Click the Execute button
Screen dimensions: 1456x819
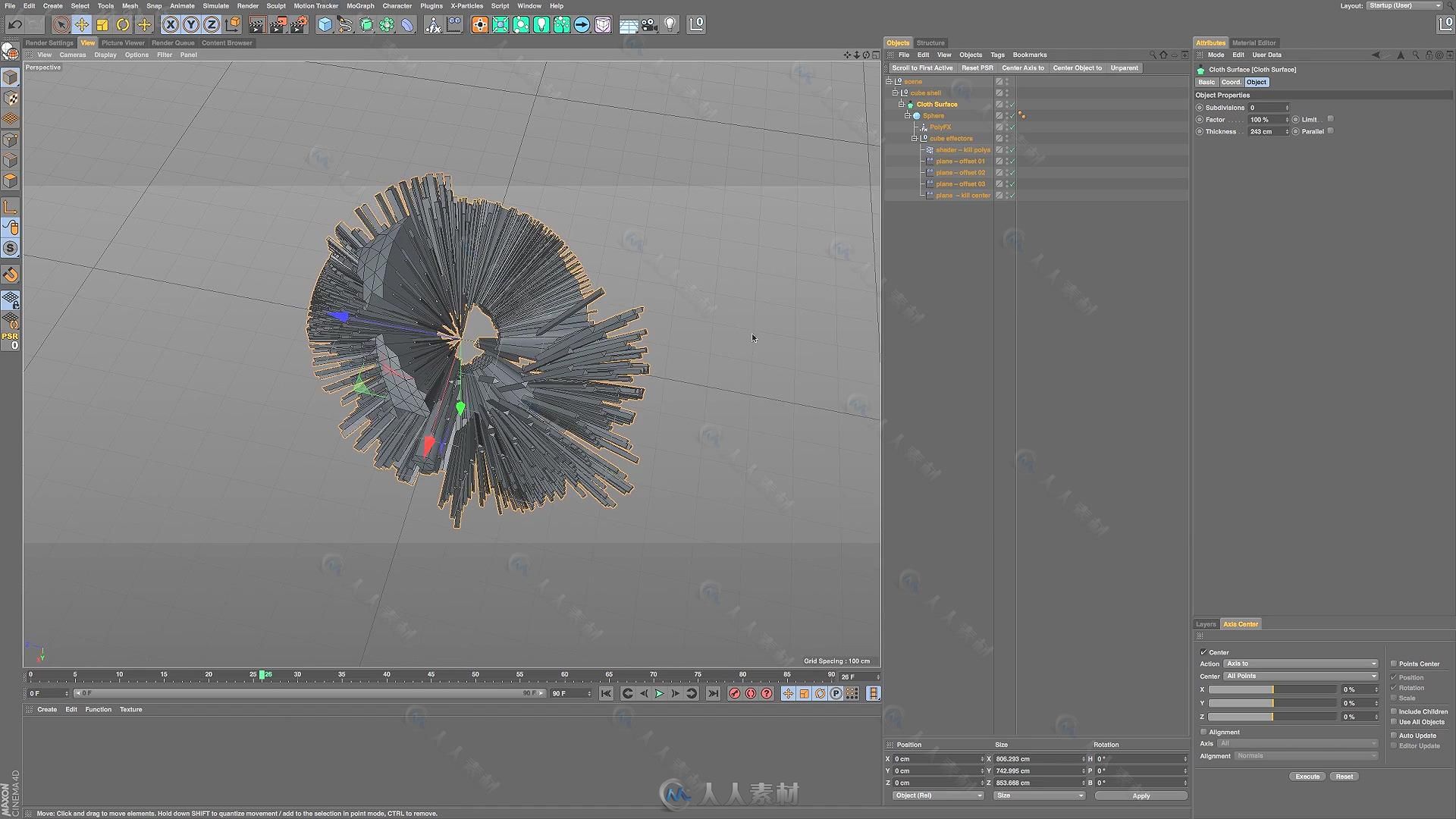1307,777
